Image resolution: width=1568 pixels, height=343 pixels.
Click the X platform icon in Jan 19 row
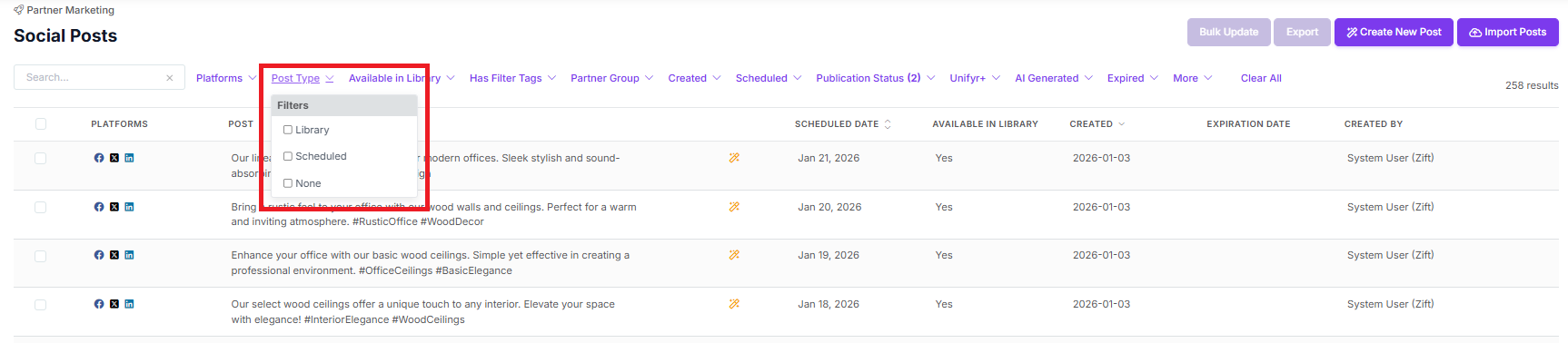114,255
